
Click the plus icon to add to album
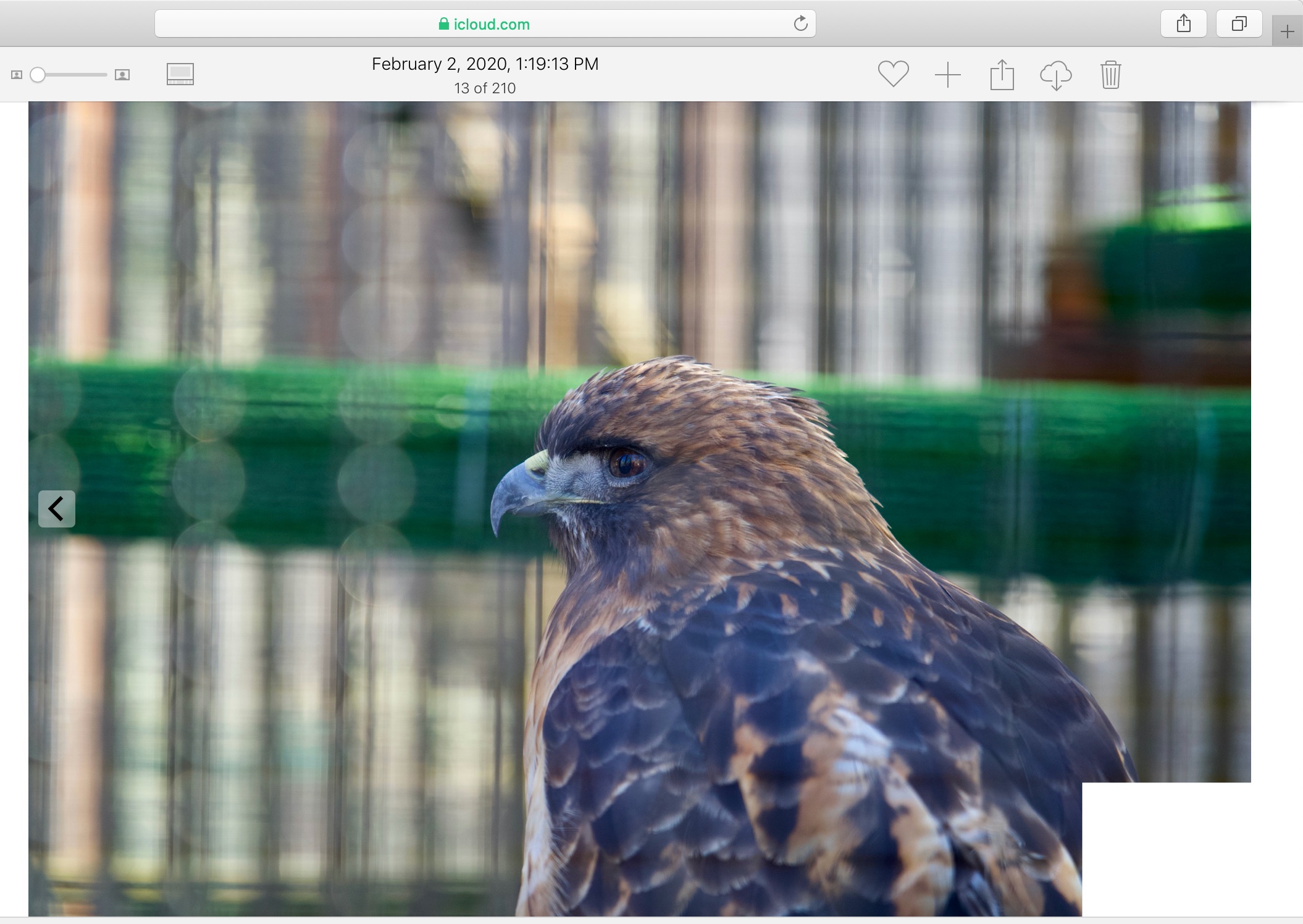point(947,75)
